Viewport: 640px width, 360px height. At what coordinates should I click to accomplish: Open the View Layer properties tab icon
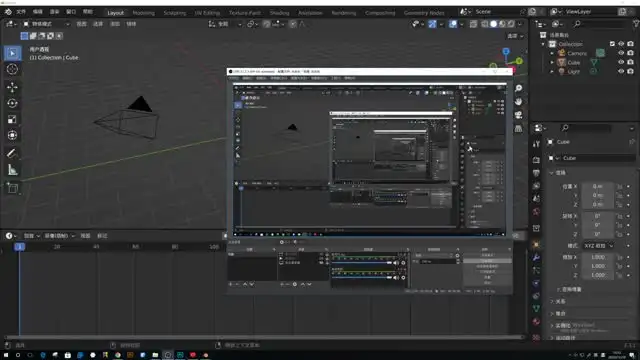point(536,186)
